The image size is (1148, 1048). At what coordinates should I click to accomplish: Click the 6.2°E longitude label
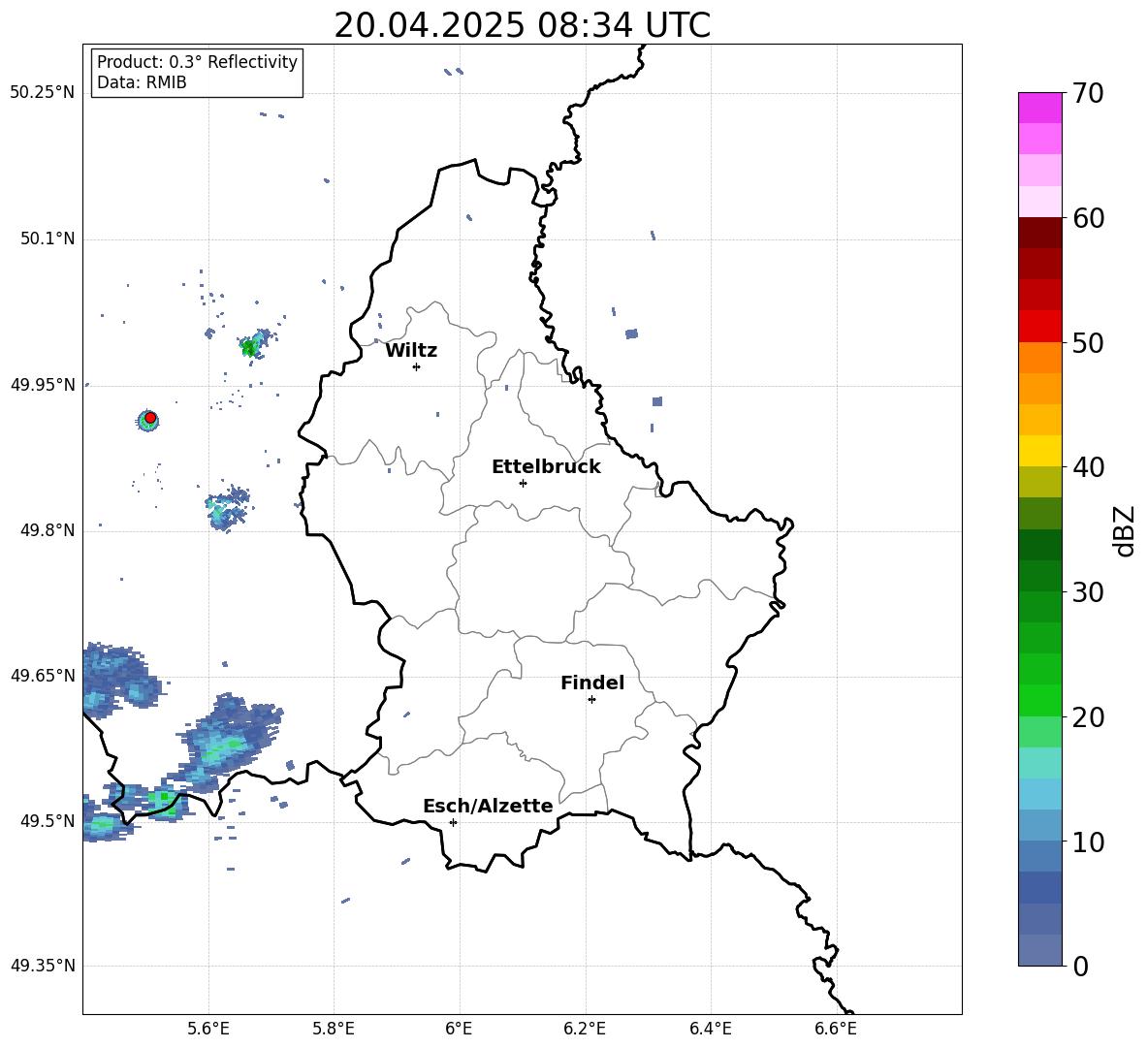(585, 1029)
